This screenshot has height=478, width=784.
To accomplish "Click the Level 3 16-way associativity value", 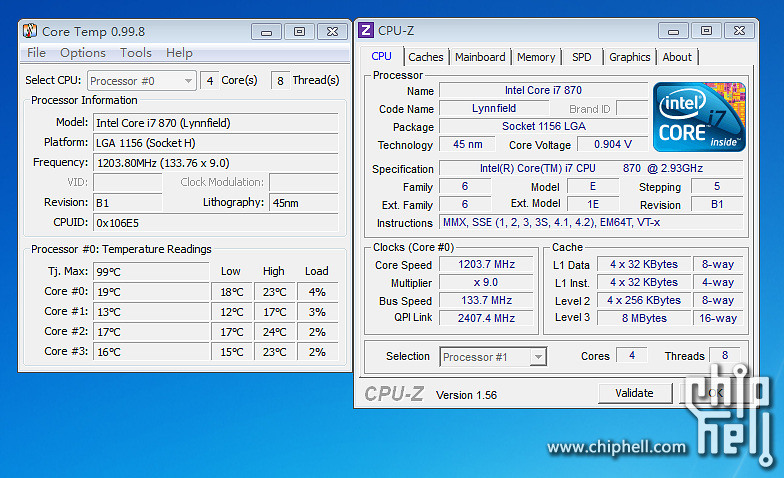I will [x=718, y=318].
